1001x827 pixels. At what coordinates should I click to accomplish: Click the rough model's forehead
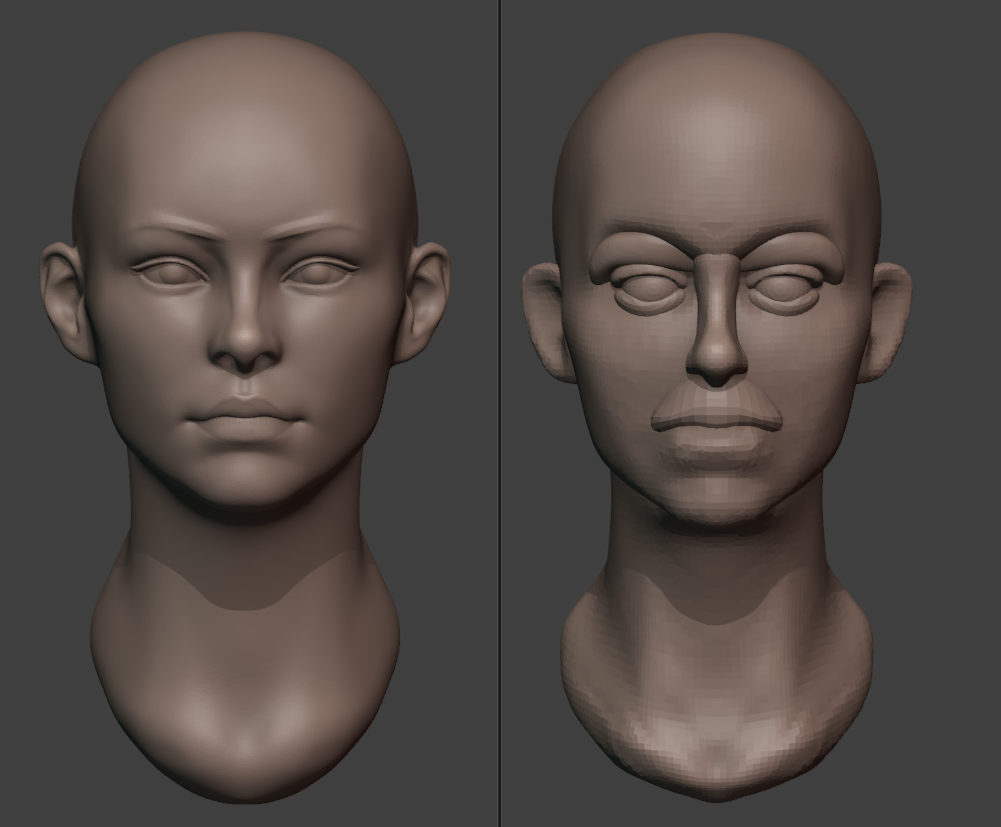[x=717, y=150]
